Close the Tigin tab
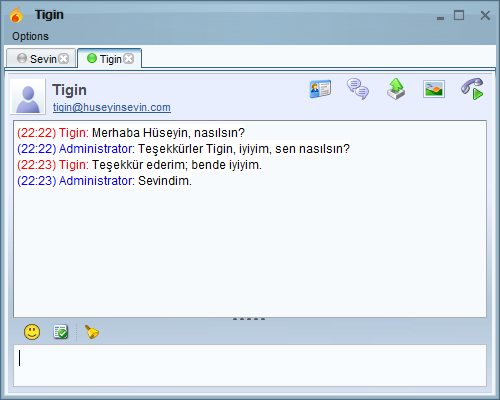Viewport: 500px width, 400px height. 129,59
